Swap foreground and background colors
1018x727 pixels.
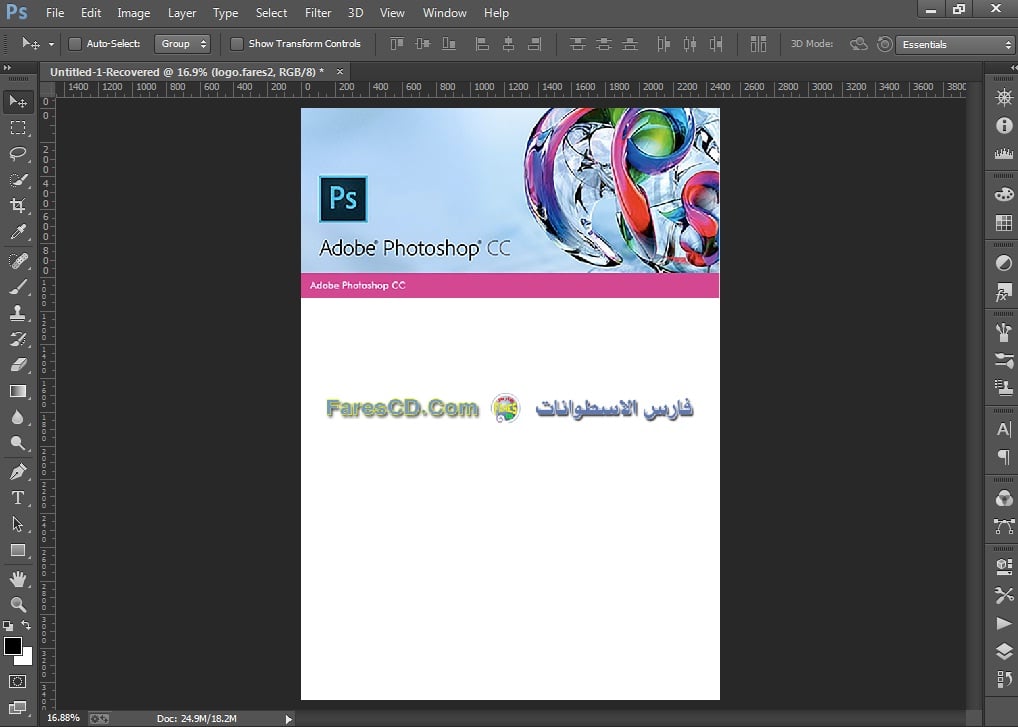(x=26, y=626)
